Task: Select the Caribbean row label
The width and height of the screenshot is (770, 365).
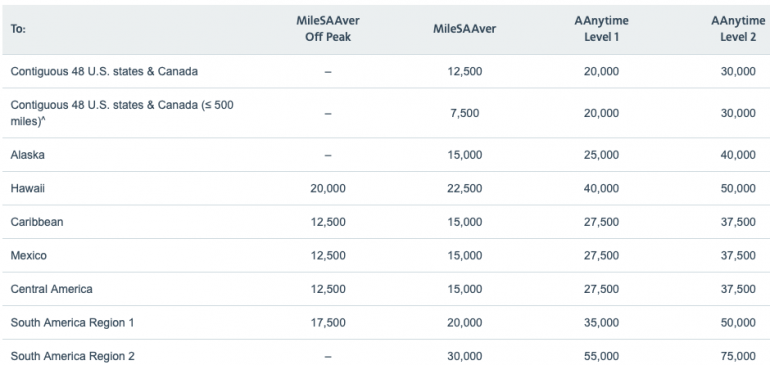Action: pos(37,222)
